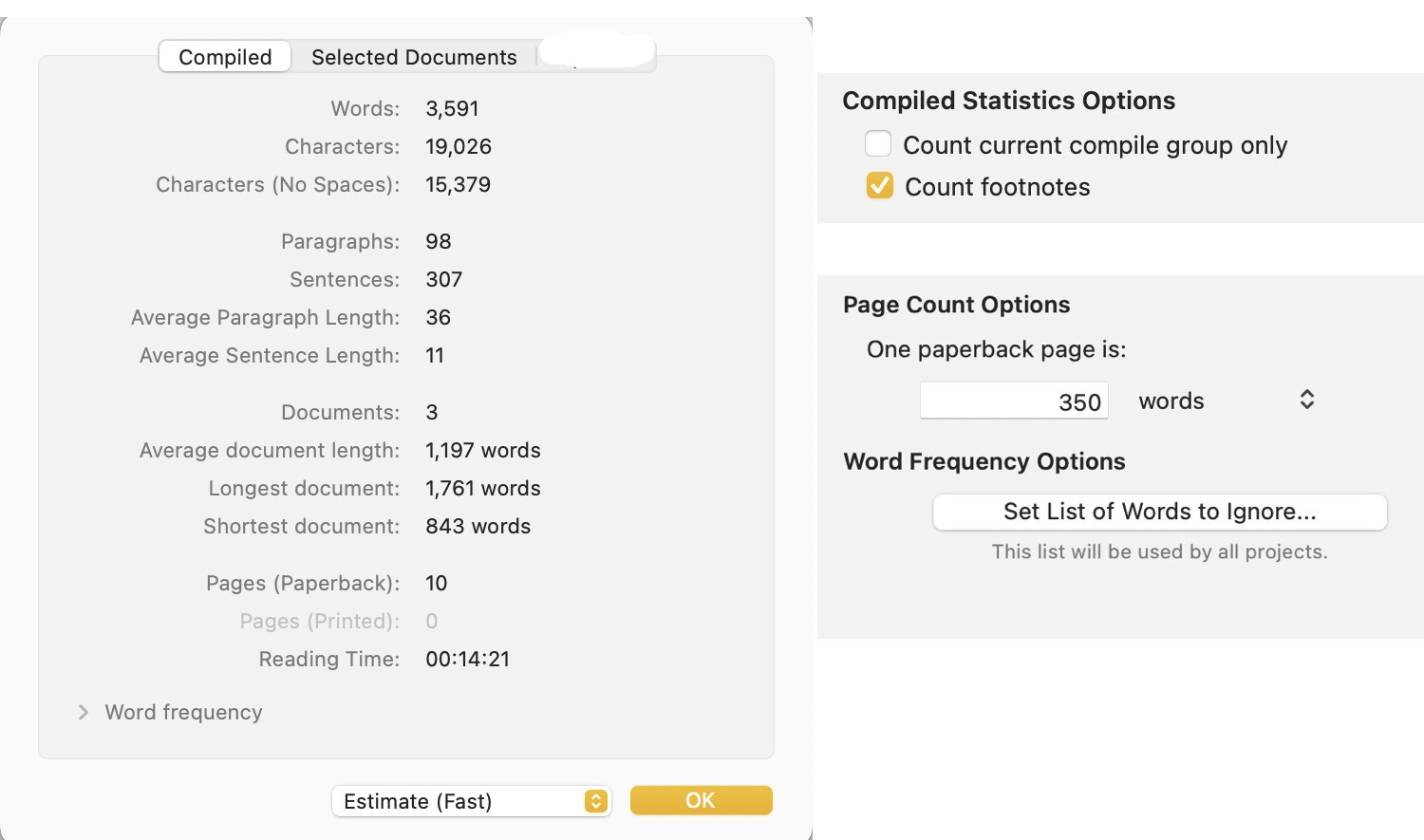Click Set List of Words to Ignore
This screenshot has height=840, width=1424.
click(1159, 512)
